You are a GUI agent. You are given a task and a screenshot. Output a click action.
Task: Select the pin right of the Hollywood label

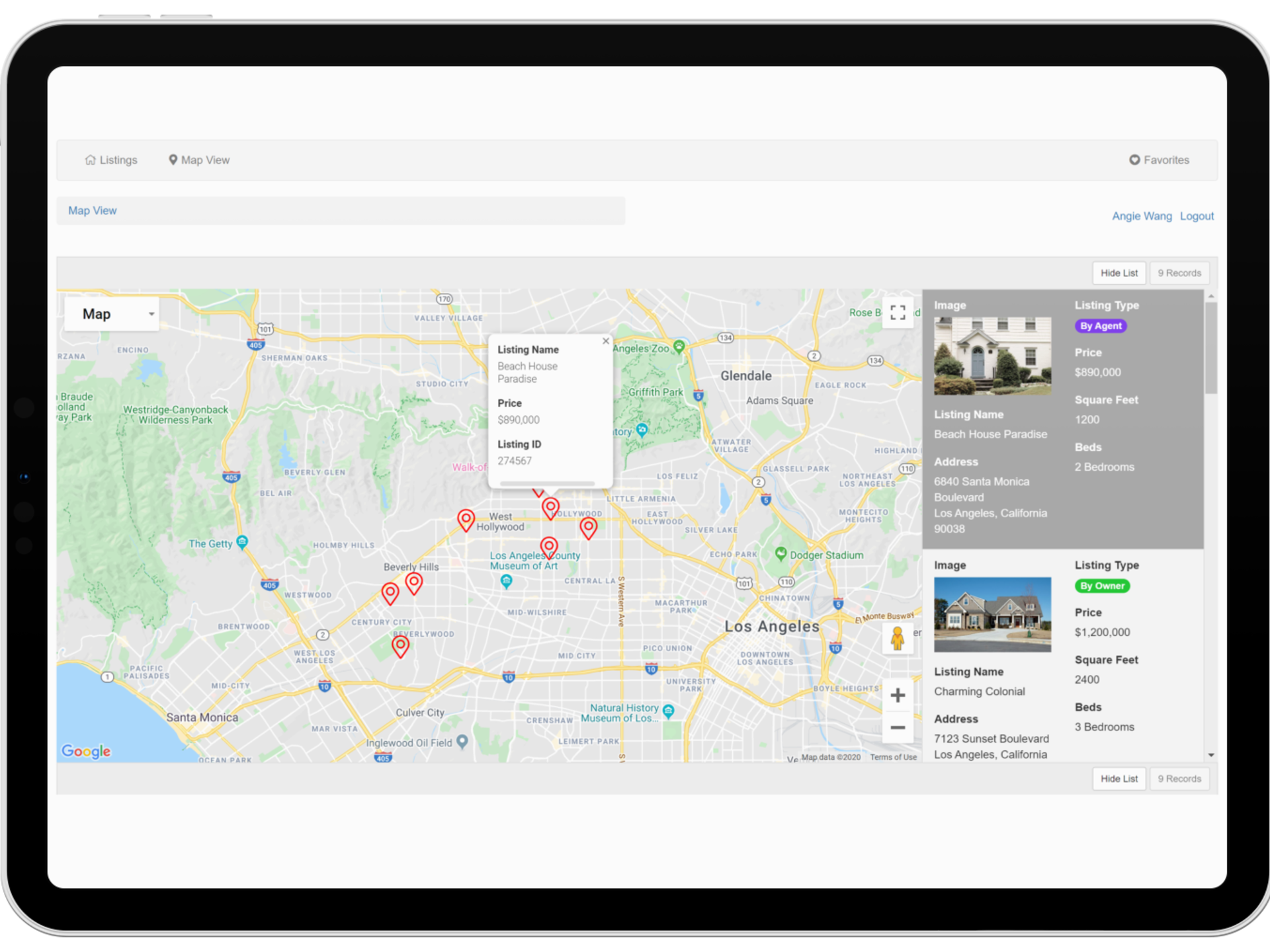[x=588, y=528]
